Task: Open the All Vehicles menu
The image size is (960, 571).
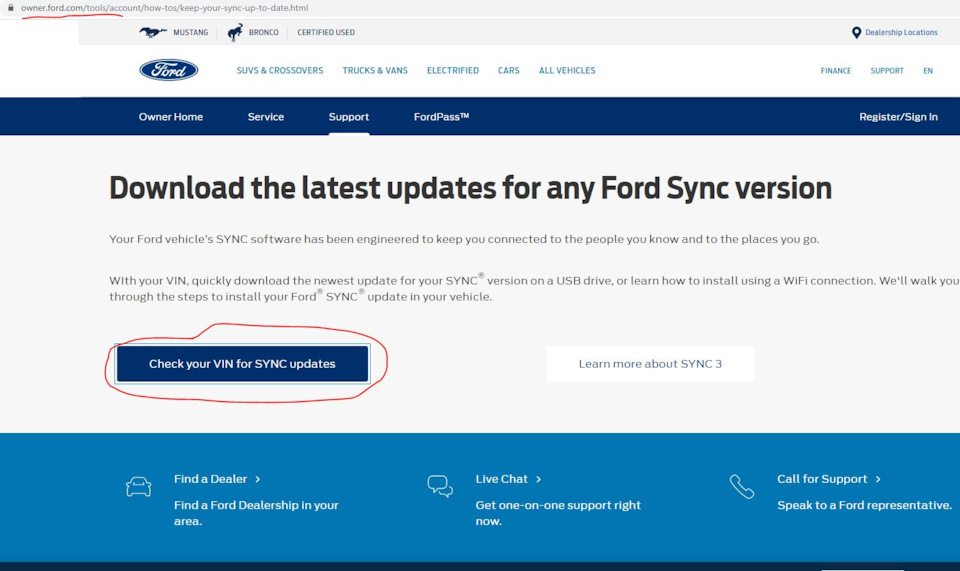Action: [567, 70]
